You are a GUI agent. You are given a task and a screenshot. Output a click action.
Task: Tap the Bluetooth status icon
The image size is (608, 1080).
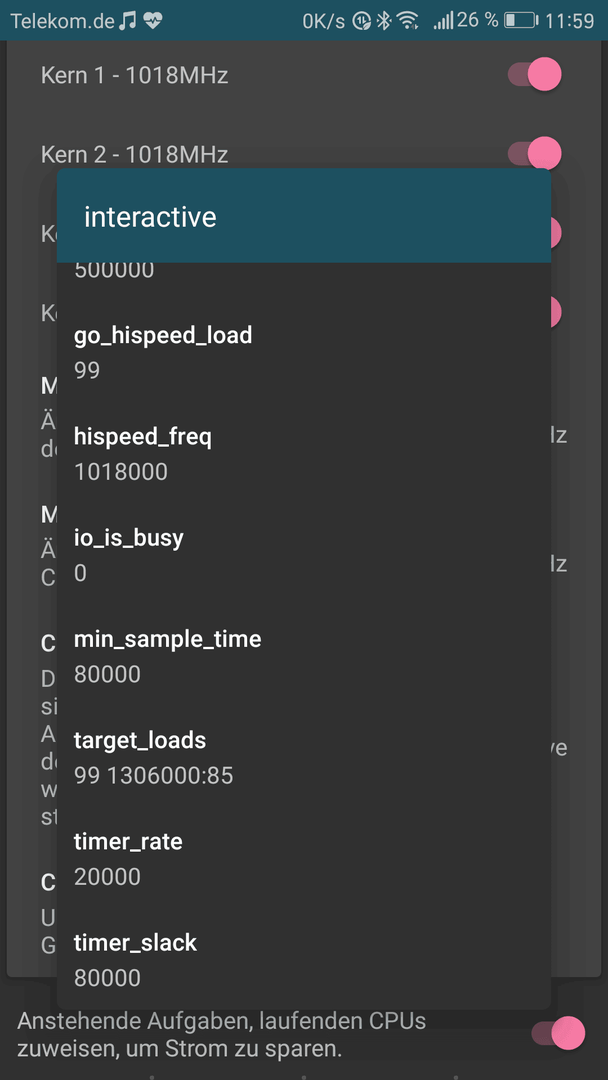[383, 21]
